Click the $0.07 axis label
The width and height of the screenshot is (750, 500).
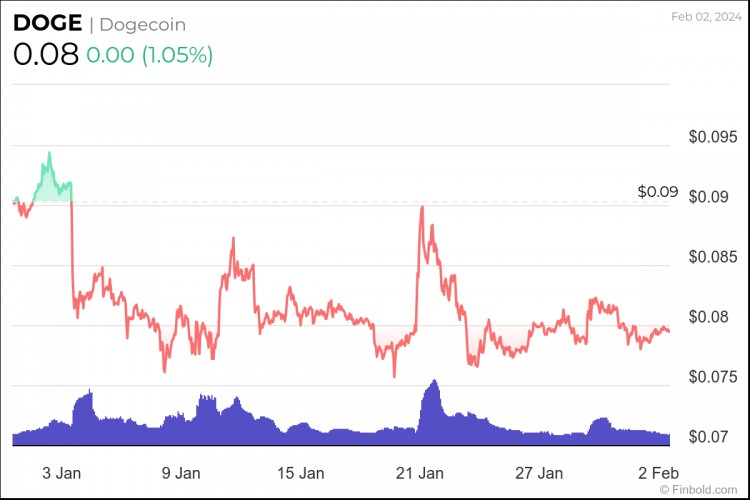point(708,437)
